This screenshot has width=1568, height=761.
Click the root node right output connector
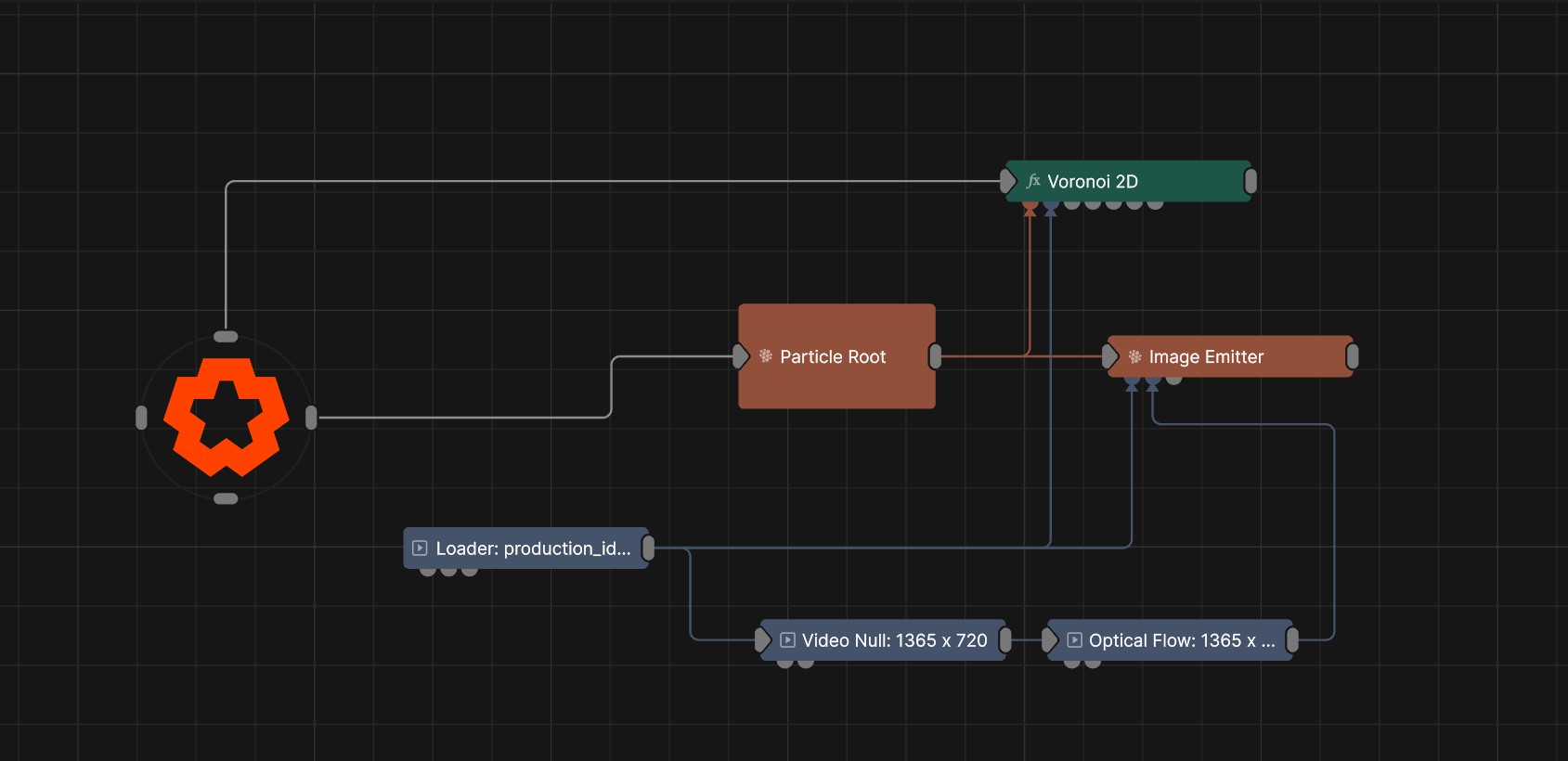tap(311, 418)
